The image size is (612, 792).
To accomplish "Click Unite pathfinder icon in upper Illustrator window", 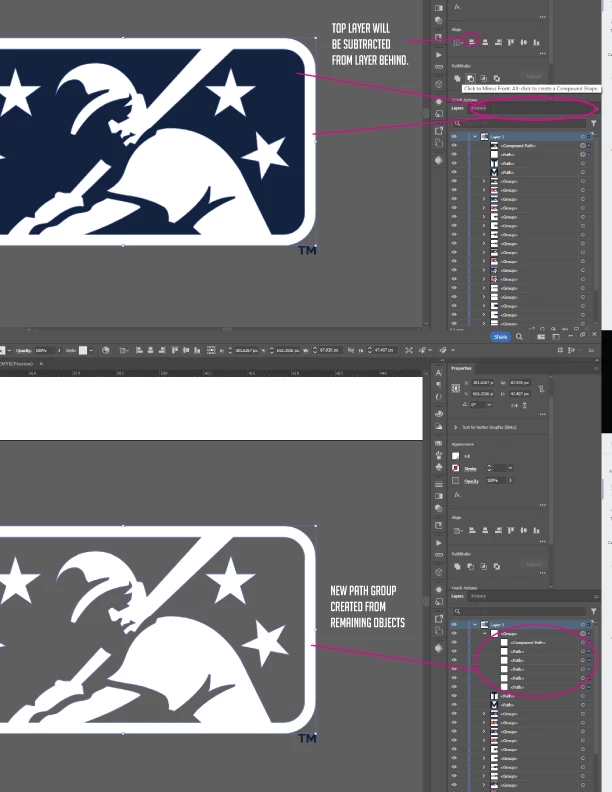I will [x=457, y=78].
